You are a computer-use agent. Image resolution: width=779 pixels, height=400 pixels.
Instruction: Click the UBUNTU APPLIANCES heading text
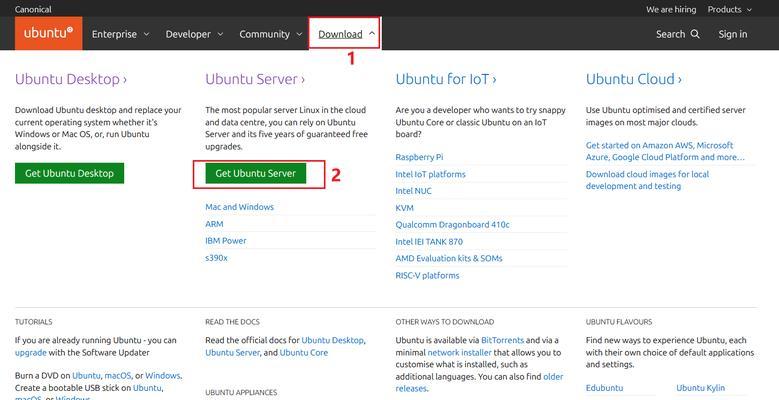click(241, 393)
